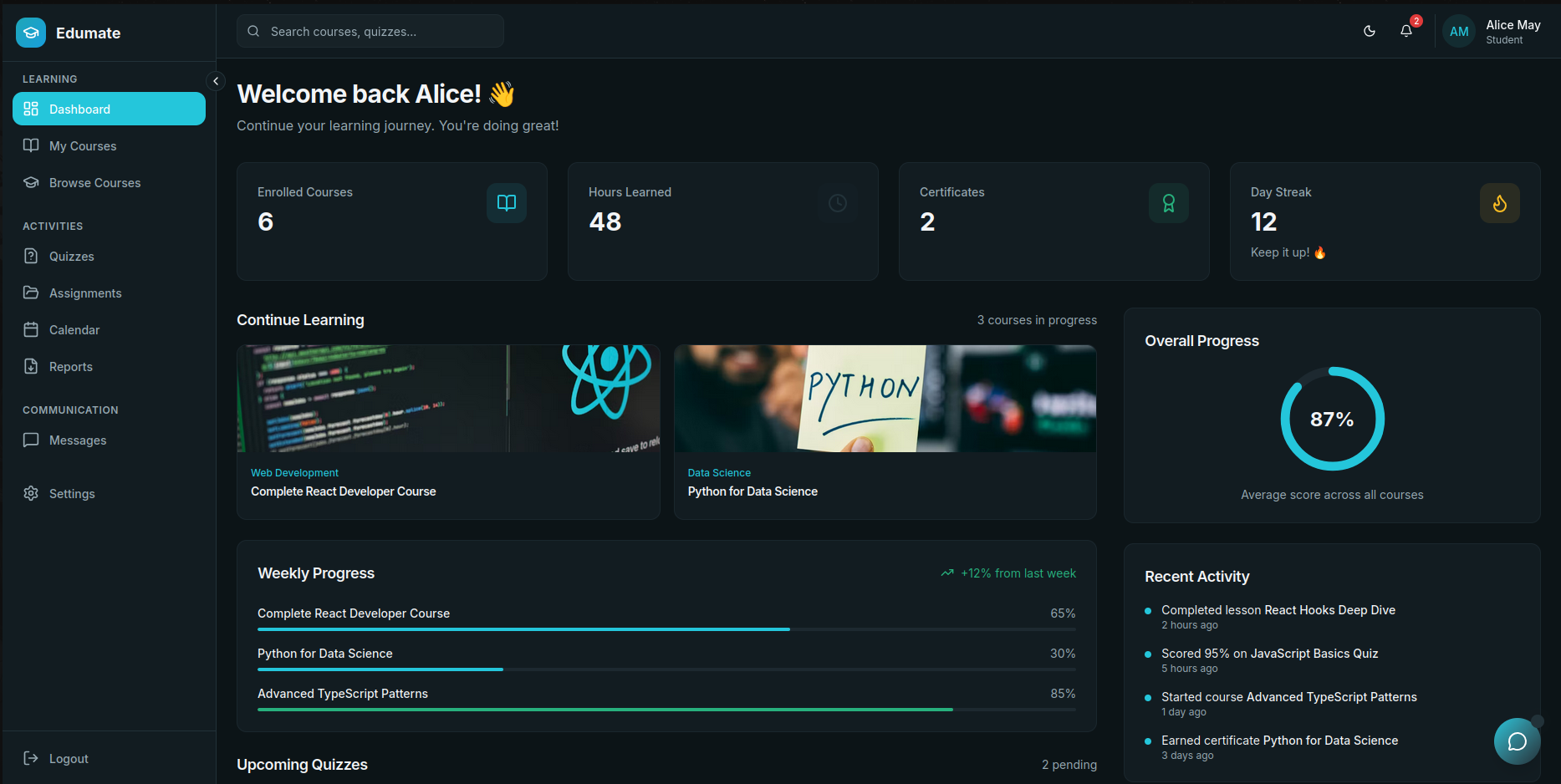
Task: Click the Reports document icon
Action: pyautogui.click(x=31, y=366)
